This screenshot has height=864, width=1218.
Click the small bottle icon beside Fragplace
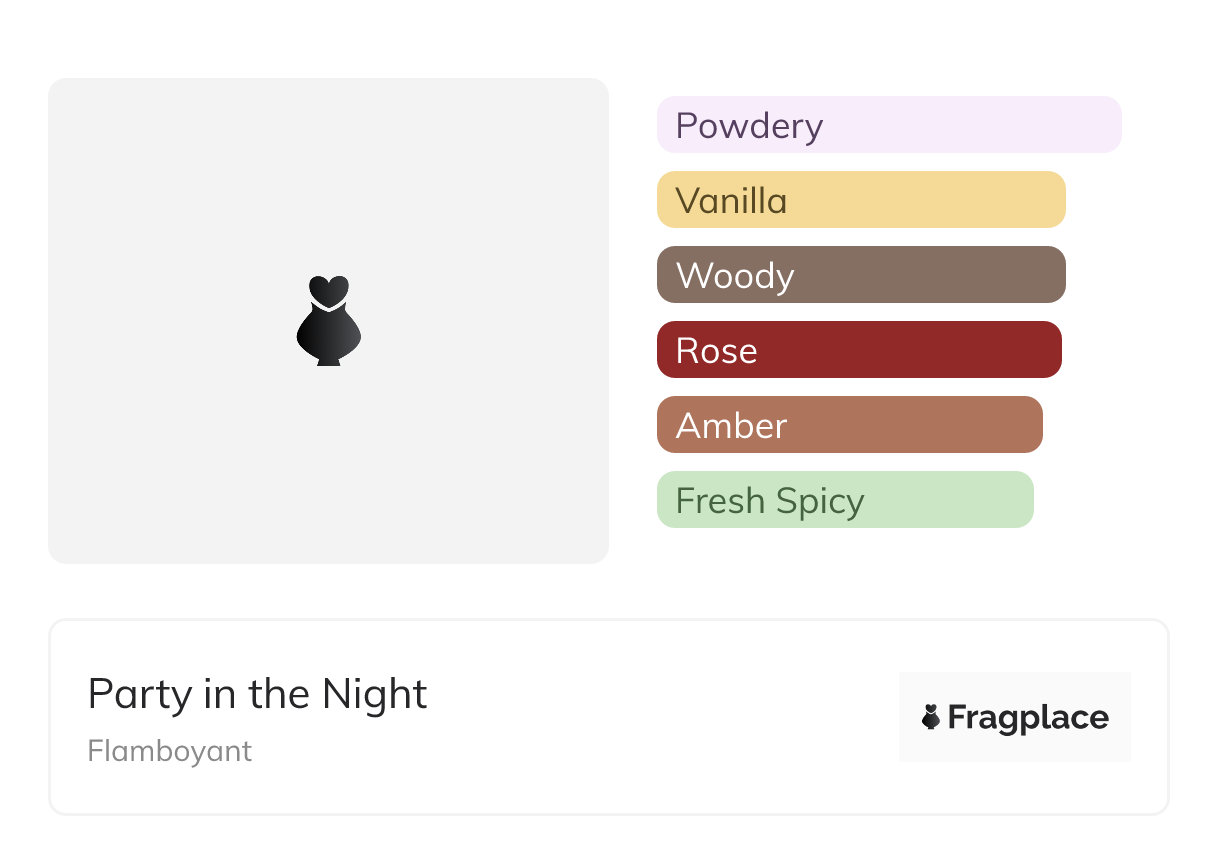pos(931,717)
